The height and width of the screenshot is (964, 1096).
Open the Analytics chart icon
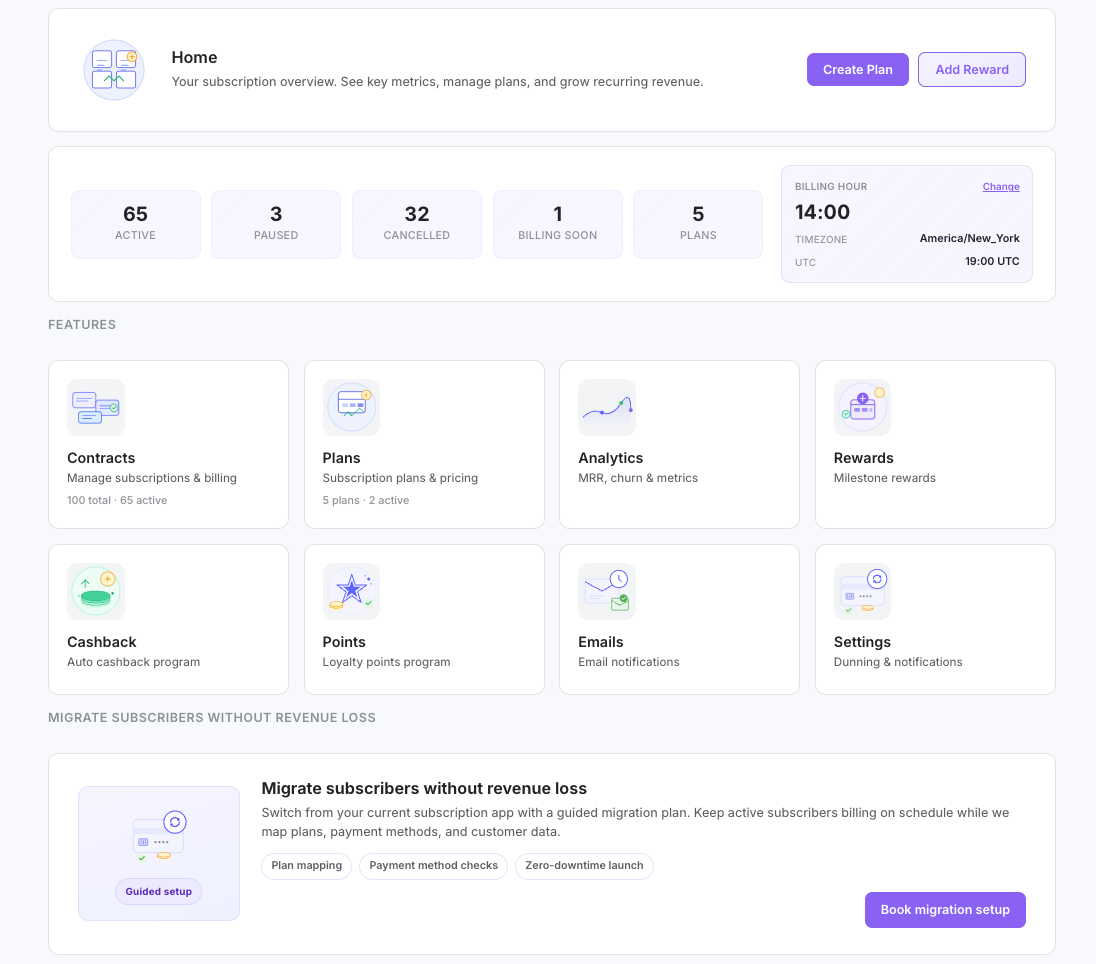point(607,408)
